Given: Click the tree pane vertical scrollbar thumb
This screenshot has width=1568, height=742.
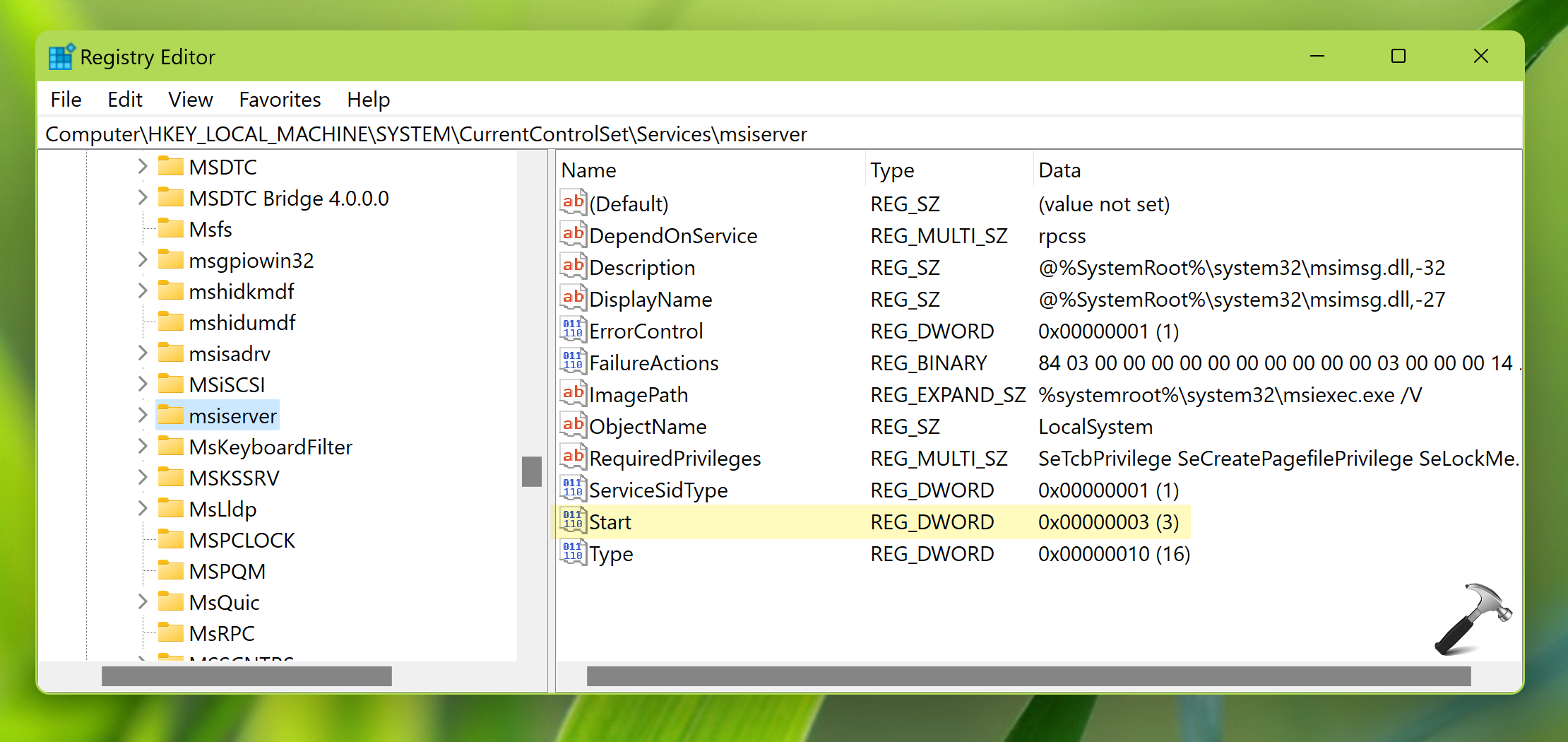Looking at the screenshot, I should coord(531,471).
